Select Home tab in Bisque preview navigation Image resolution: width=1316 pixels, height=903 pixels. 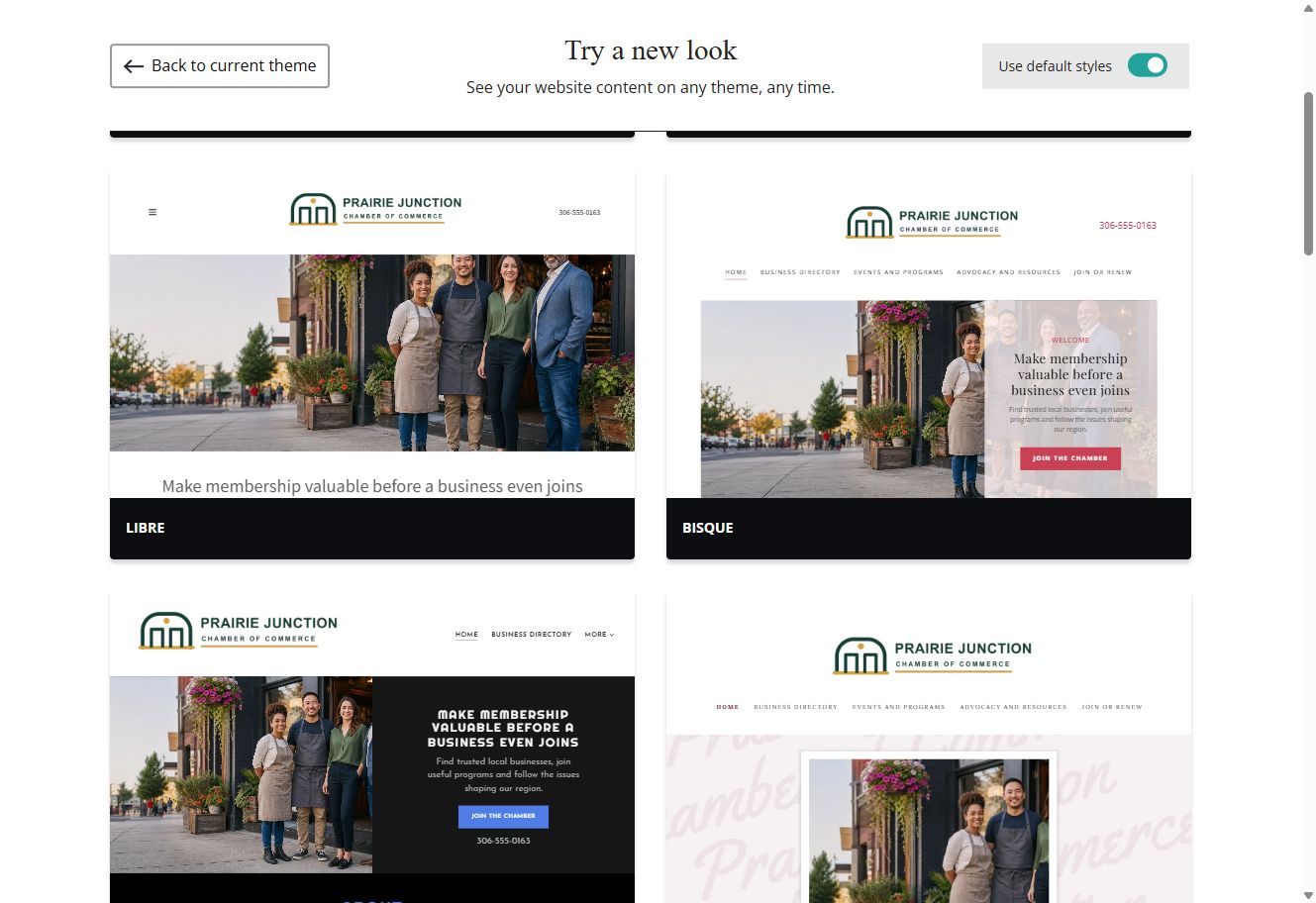pyautogui.click(x=736, y=272)
